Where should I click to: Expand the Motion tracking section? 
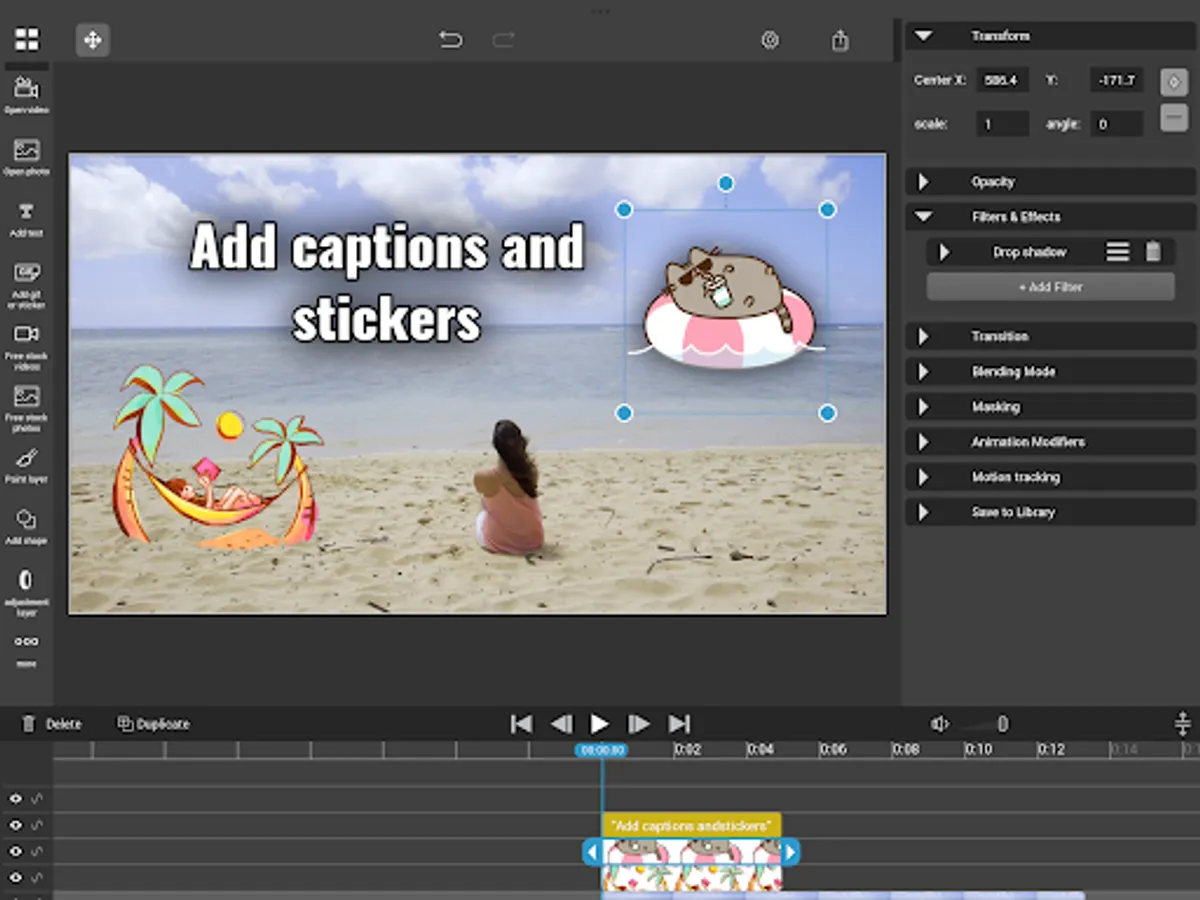(x=1050, y=477)
